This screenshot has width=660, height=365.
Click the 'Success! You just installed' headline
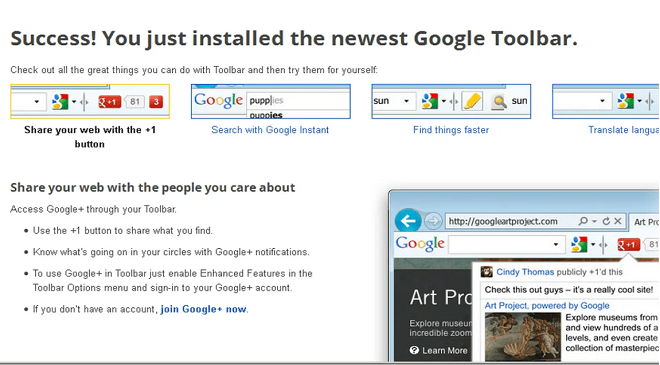click(294, 38)
